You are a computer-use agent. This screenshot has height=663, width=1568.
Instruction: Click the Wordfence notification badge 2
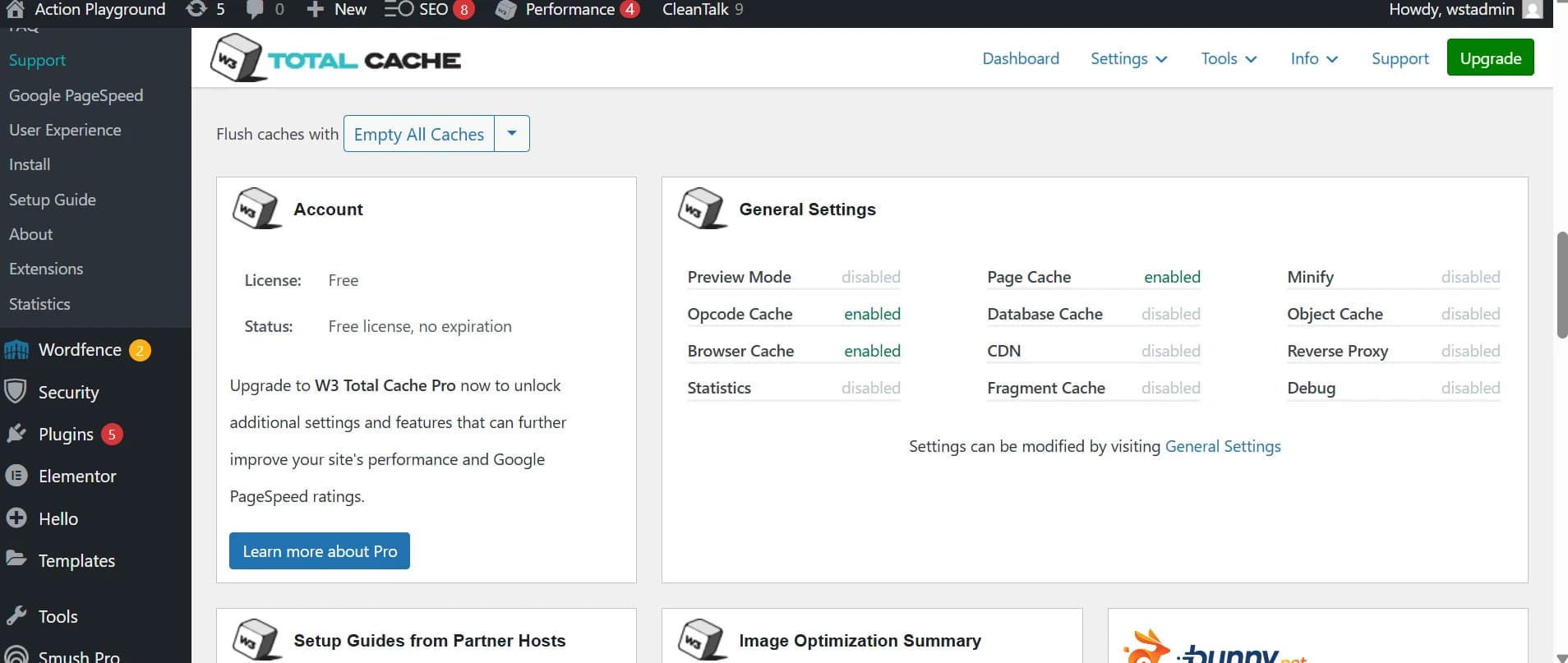[140, 350]
